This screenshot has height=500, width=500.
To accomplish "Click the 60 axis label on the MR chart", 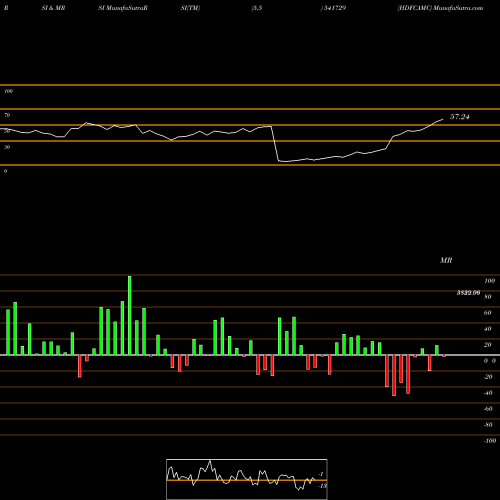I will [x=488, y=313].
